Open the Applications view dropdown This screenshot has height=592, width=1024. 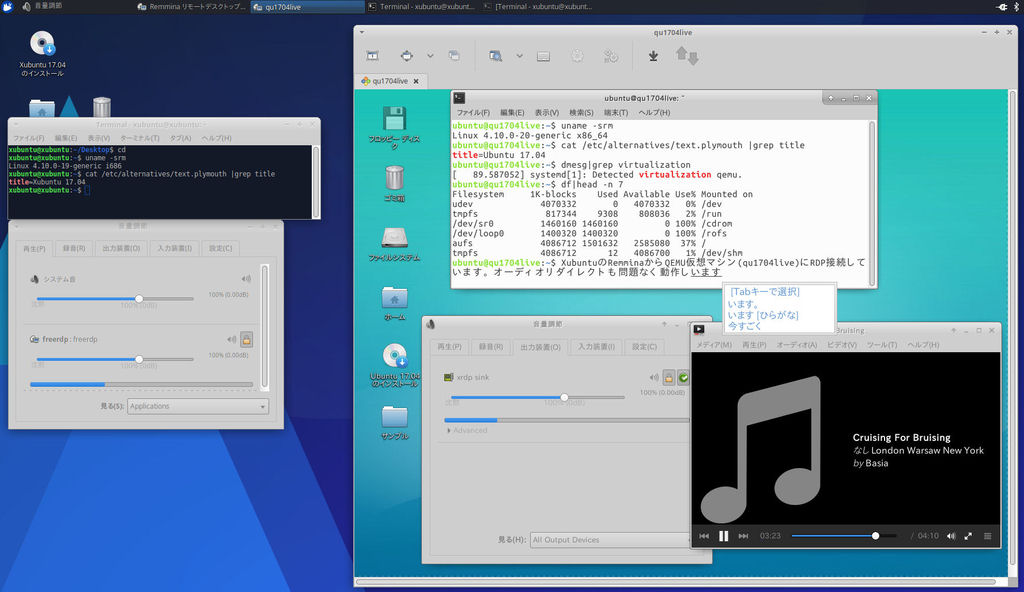tap(197, 406)
